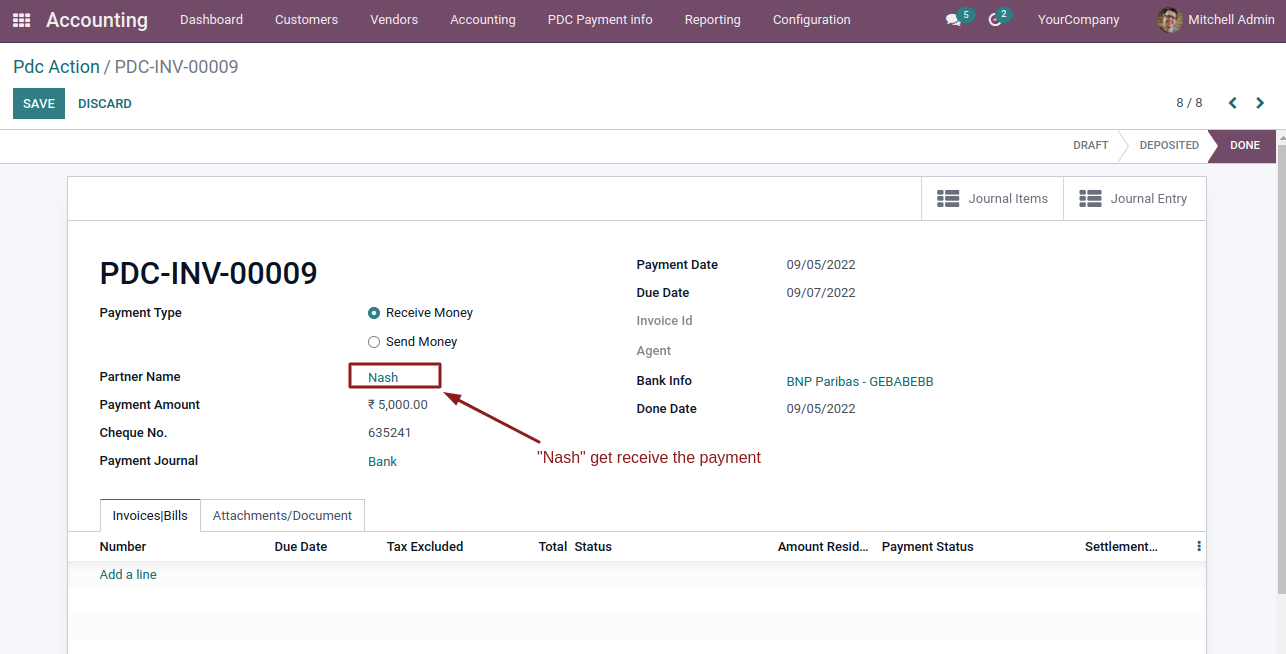Go back to Pdc Action breadcrumb

[x=56, y=67]
